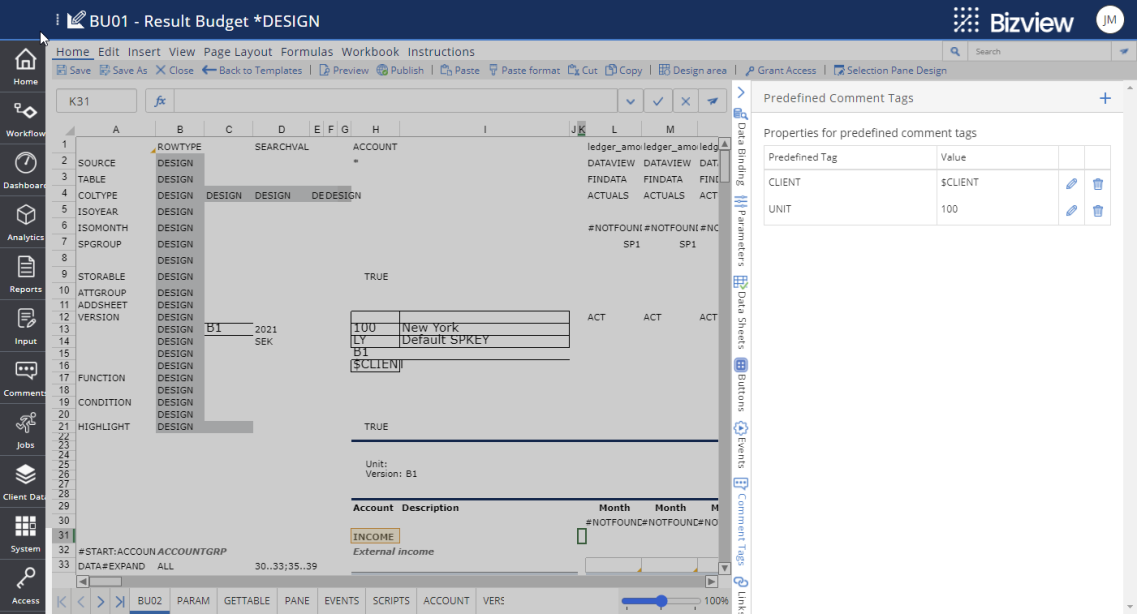Open the Analytics section

click(24, 222)
